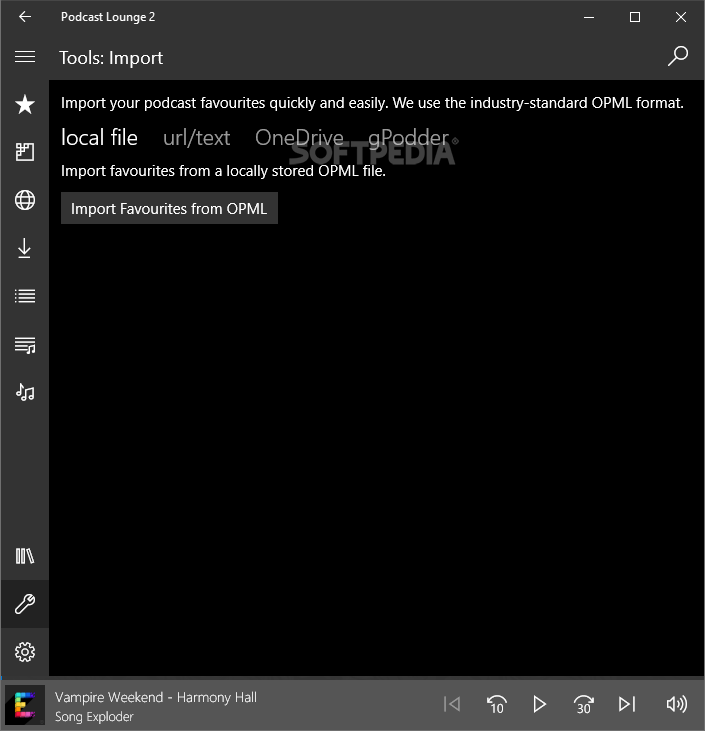Switch to the gPodder tab
Screen dimensions: 705x731
[x=408, y=139]
